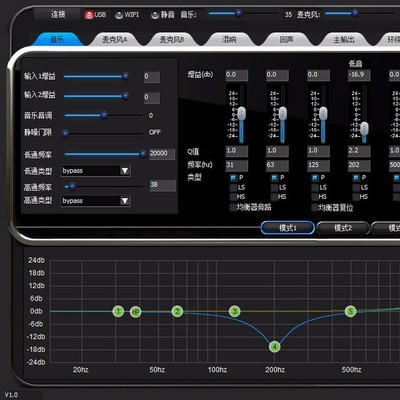This screenshot has width=400, height=400.
Task: Open the 混响 tab
Action: 229,40
